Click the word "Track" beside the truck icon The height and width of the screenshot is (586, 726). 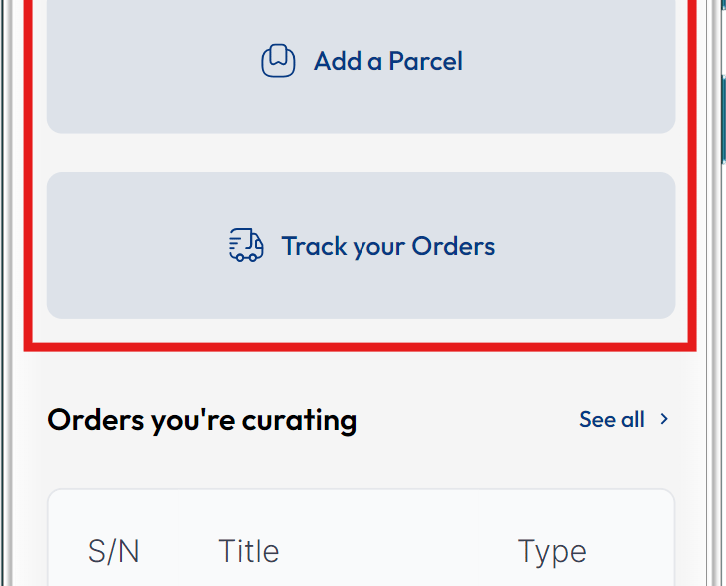point(314,246)
